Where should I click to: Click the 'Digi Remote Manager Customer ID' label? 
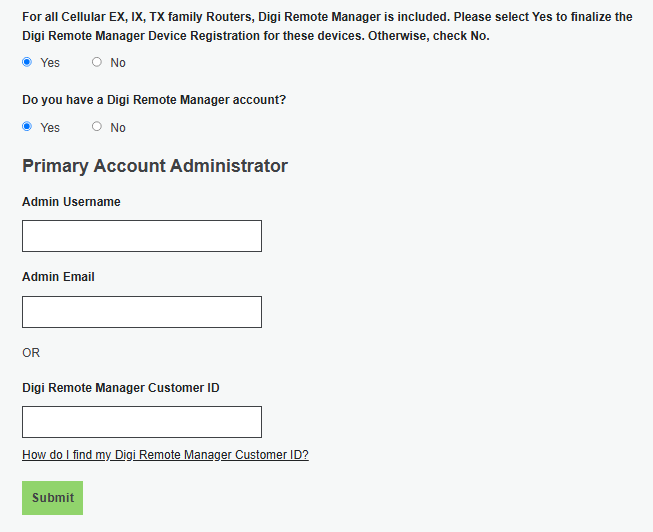coord(121,388)
